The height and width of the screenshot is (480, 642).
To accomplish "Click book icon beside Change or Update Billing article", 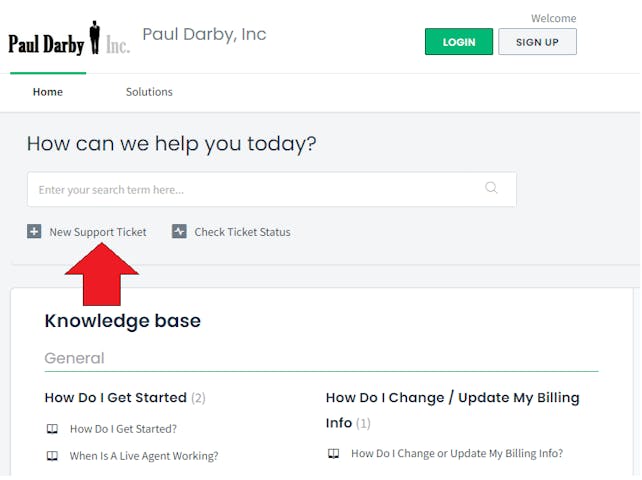I will click(334, 453).
